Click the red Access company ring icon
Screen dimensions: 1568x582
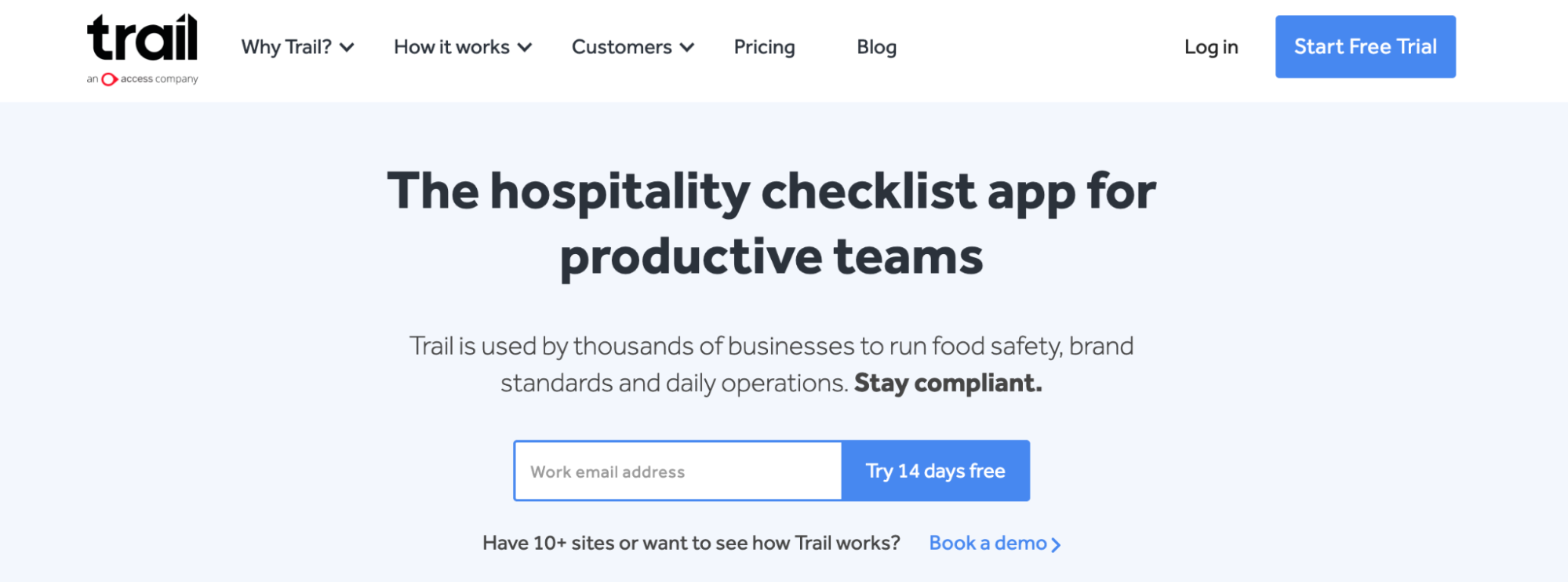[x=109, y=79]
